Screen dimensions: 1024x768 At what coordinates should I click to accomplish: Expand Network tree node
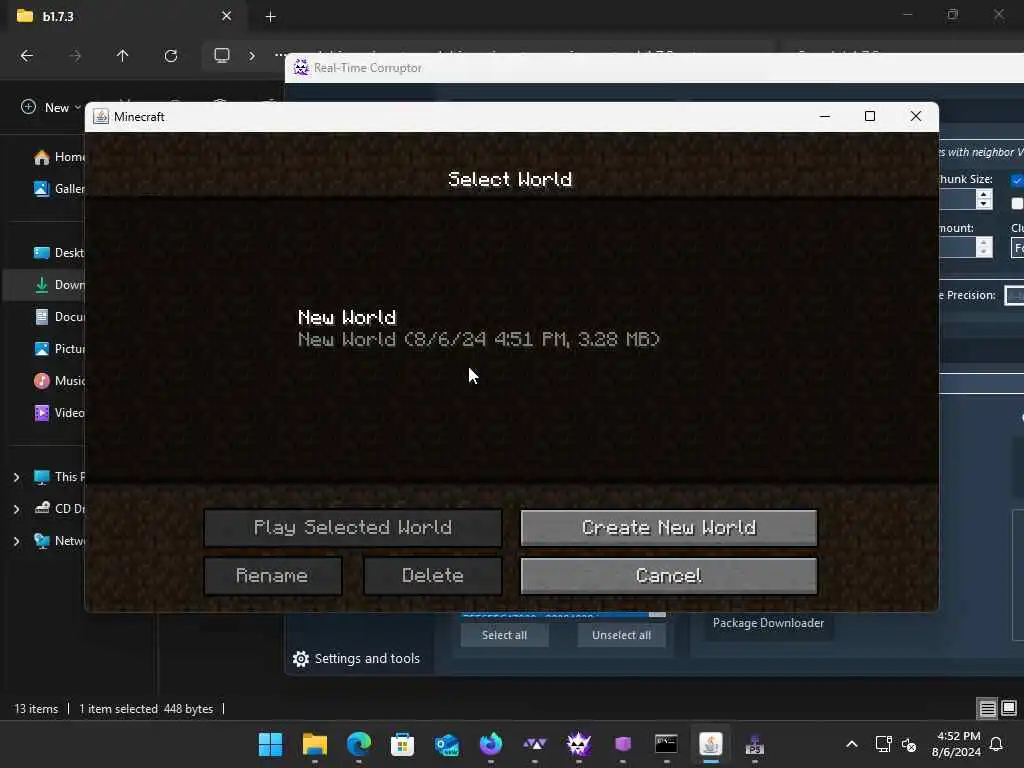(x=16, y=541)
